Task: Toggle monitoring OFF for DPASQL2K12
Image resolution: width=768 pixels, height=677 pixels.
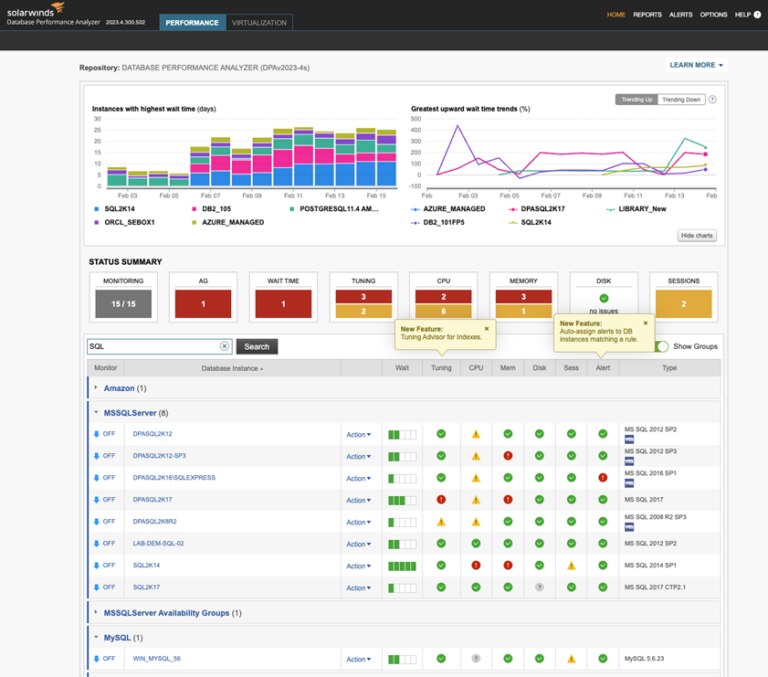Action: pyautogui.click(x=104, y=434)
